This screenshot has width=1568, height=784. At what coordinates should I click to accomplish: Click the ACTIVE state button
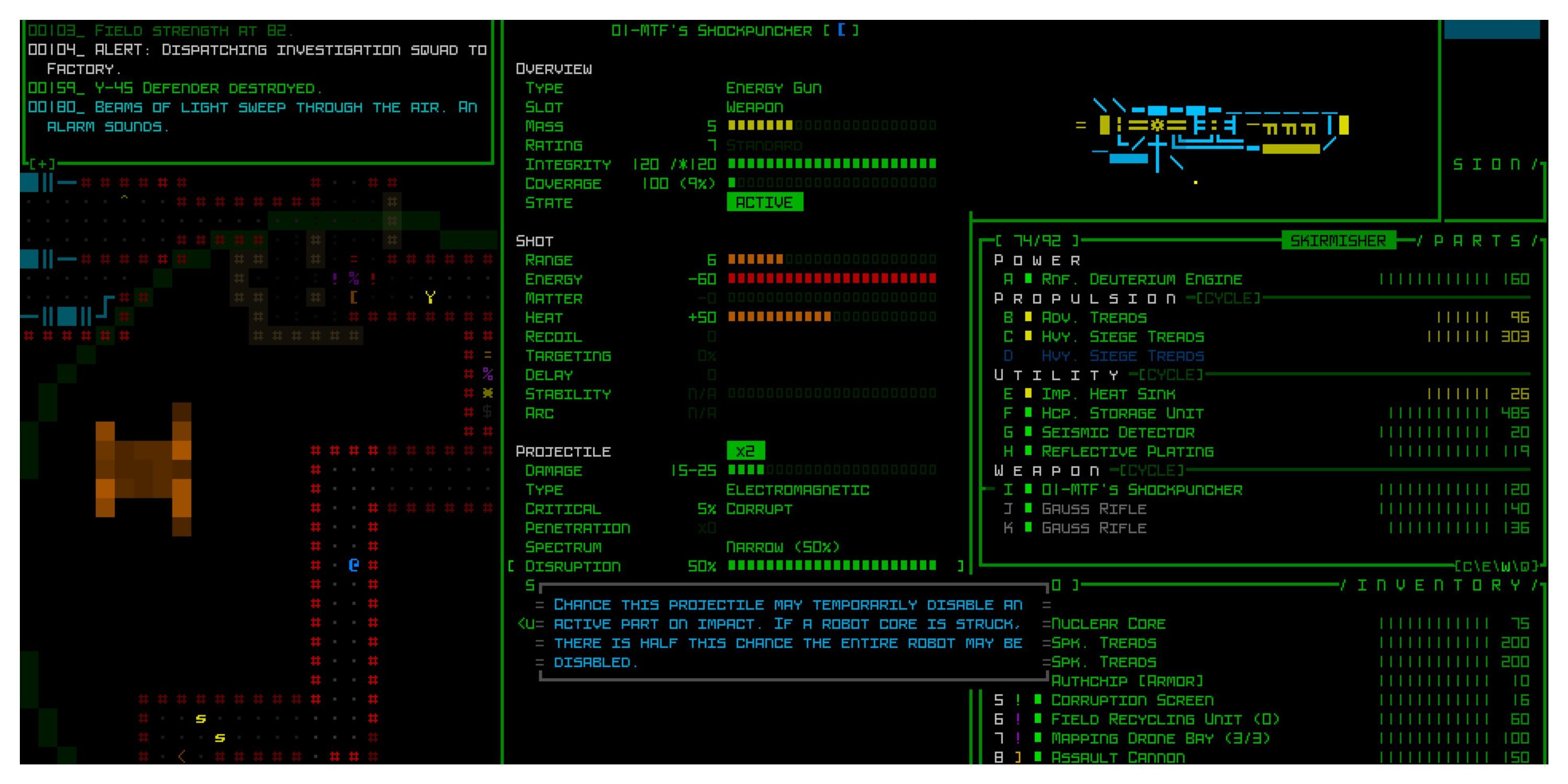click(765, 202)
